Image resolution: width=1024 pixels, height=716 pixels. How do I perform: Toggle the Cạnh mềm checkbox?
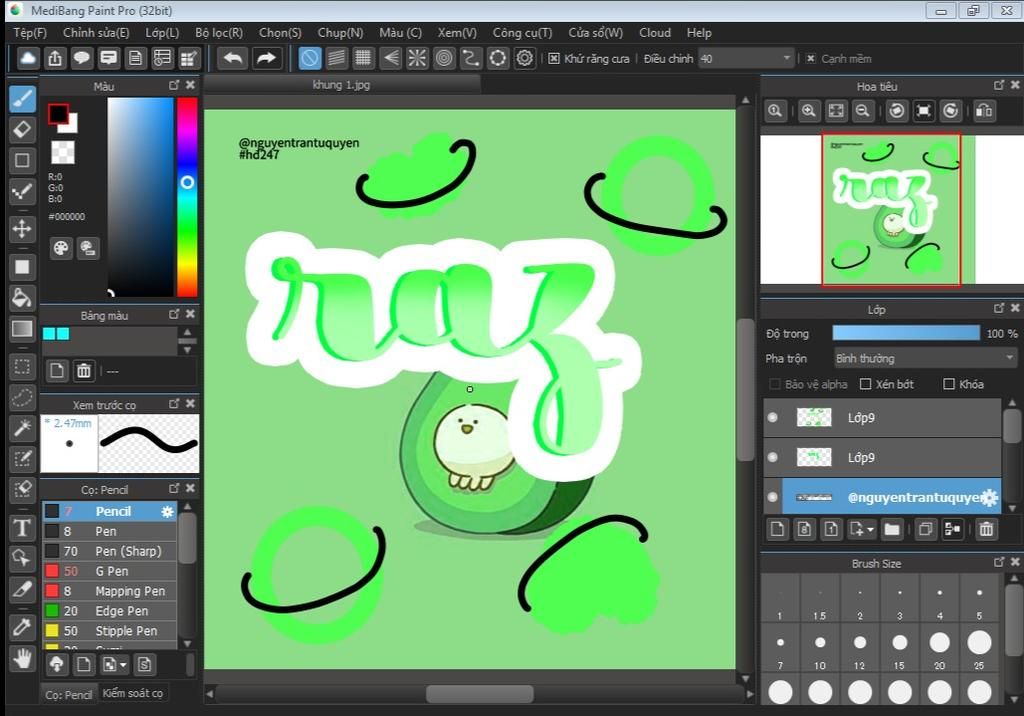click(x=810, y=59)
